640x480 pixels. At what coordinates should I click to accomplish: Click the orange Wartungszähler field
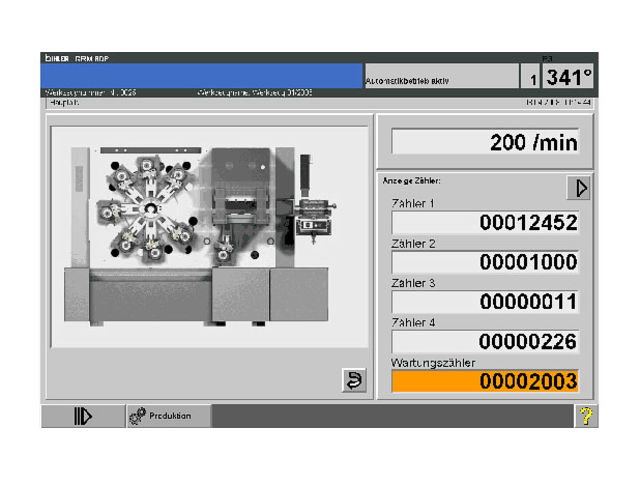pos(484,381)
